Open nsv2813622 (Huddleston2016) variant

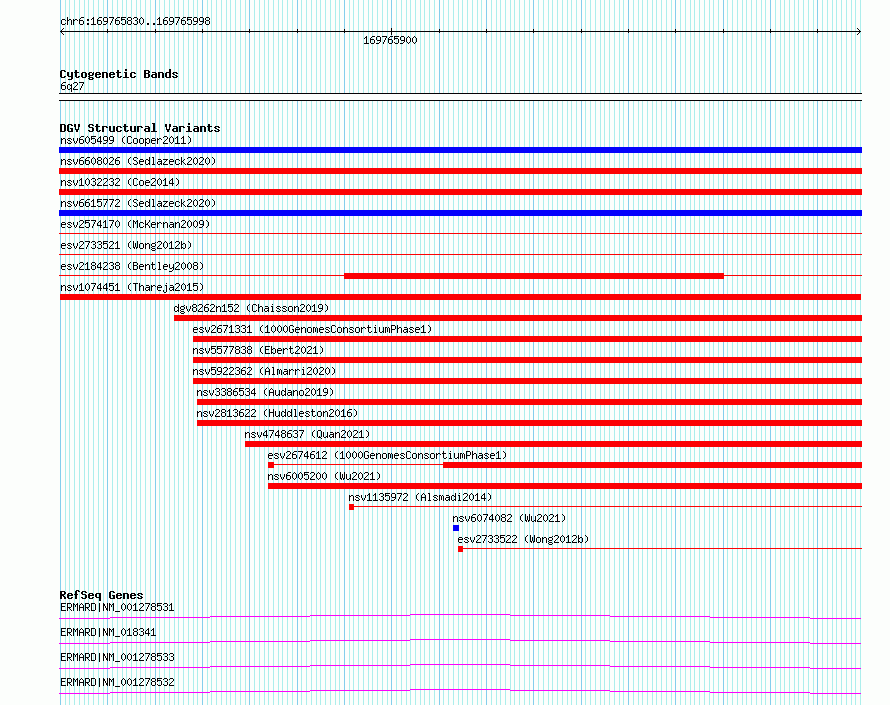[x=277, y=413]
